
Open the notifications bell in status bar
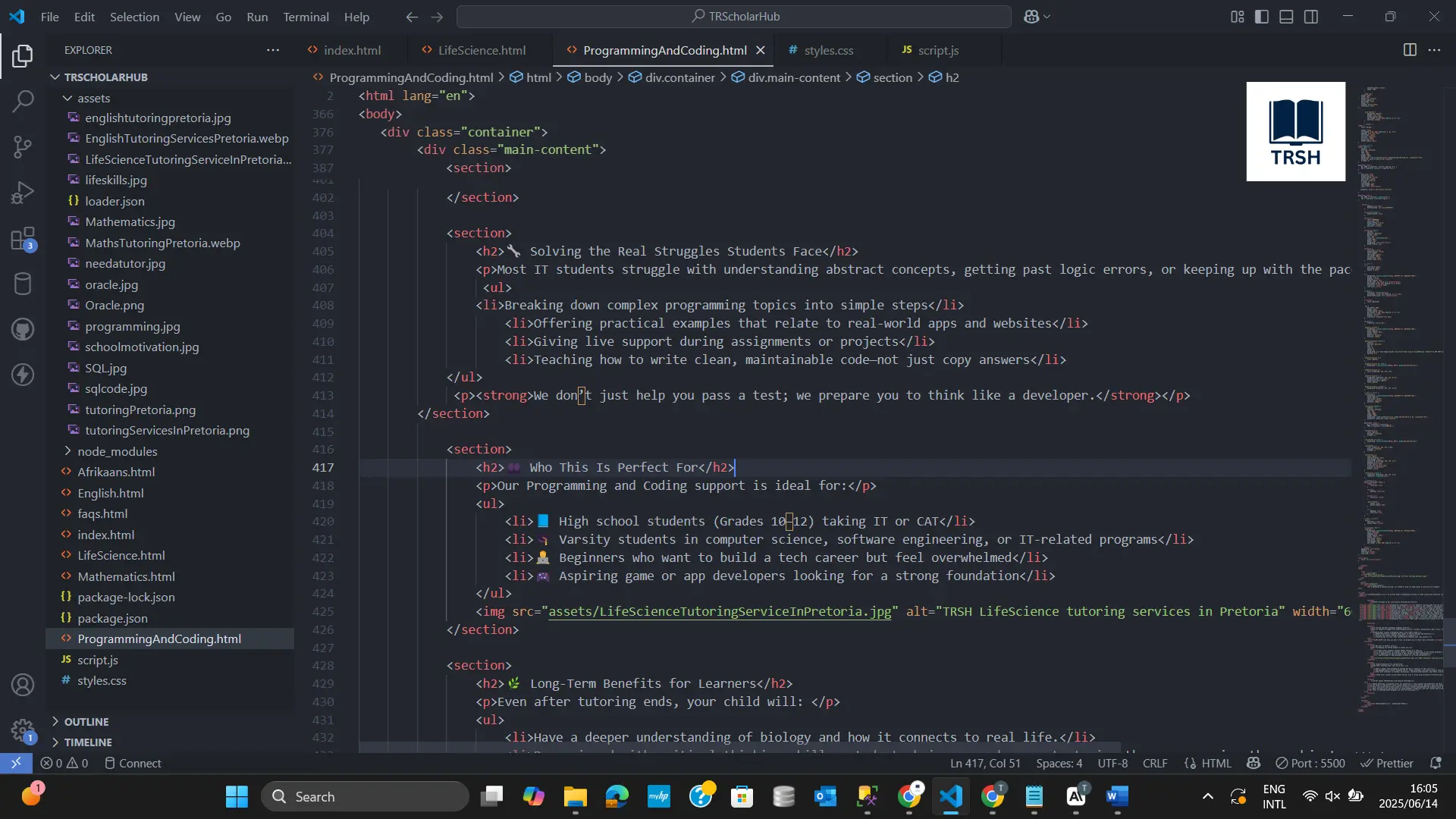click(x=1436, y=763)
